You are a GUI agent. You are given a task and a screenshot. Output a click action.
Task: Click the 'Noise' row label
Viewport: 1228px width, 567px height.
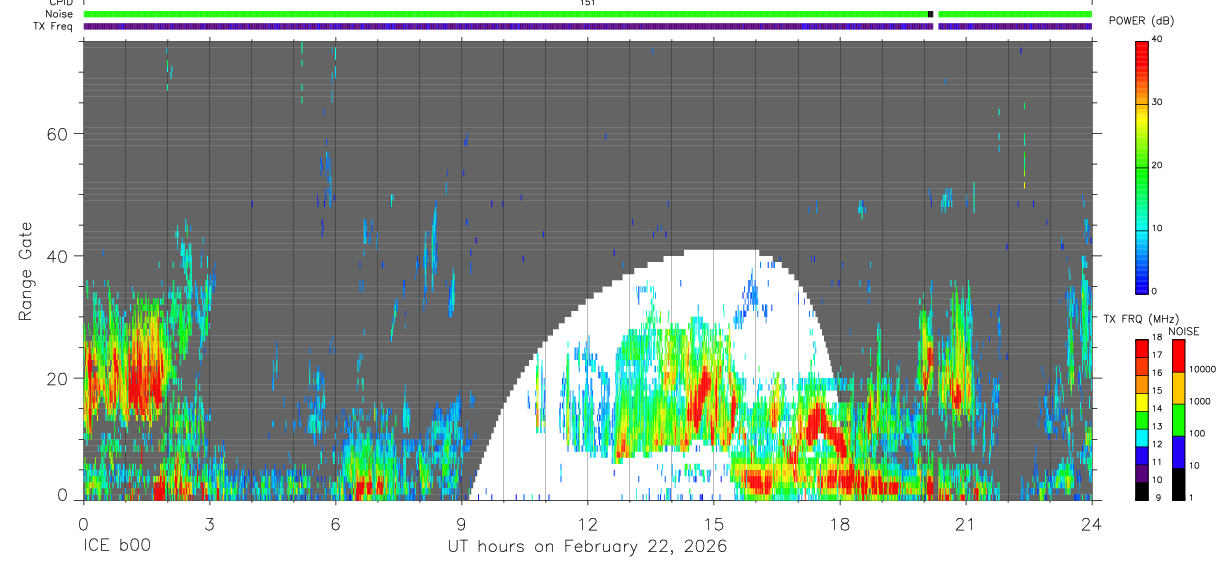click(x=59, y=14)
